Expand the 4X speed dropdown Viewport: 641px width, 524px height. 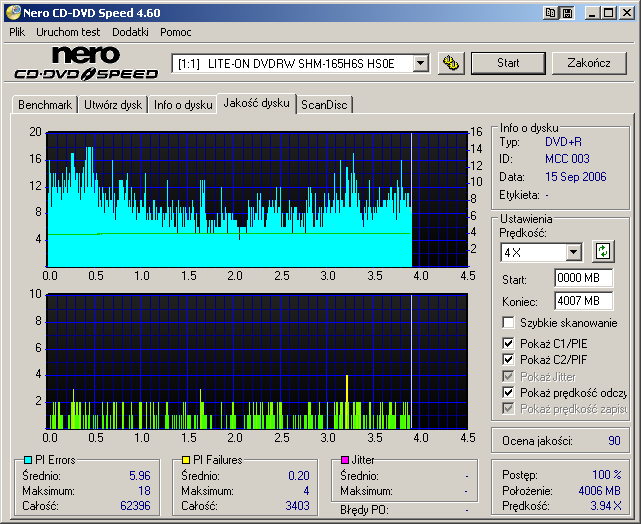pyautogui.click(x=574, y=252)
